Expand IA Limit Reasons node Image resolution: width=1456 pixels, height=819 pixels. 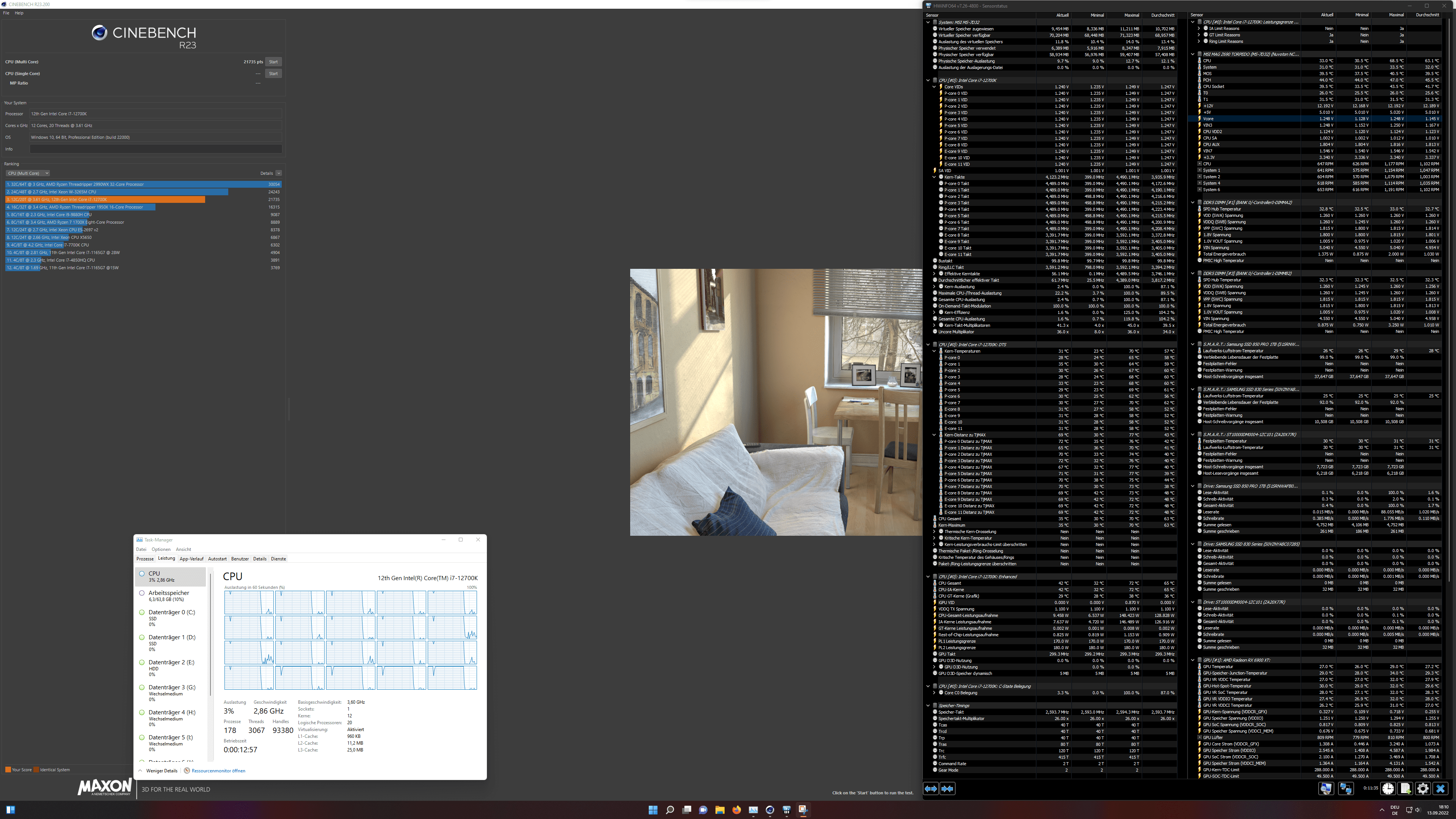(1199, 28)
